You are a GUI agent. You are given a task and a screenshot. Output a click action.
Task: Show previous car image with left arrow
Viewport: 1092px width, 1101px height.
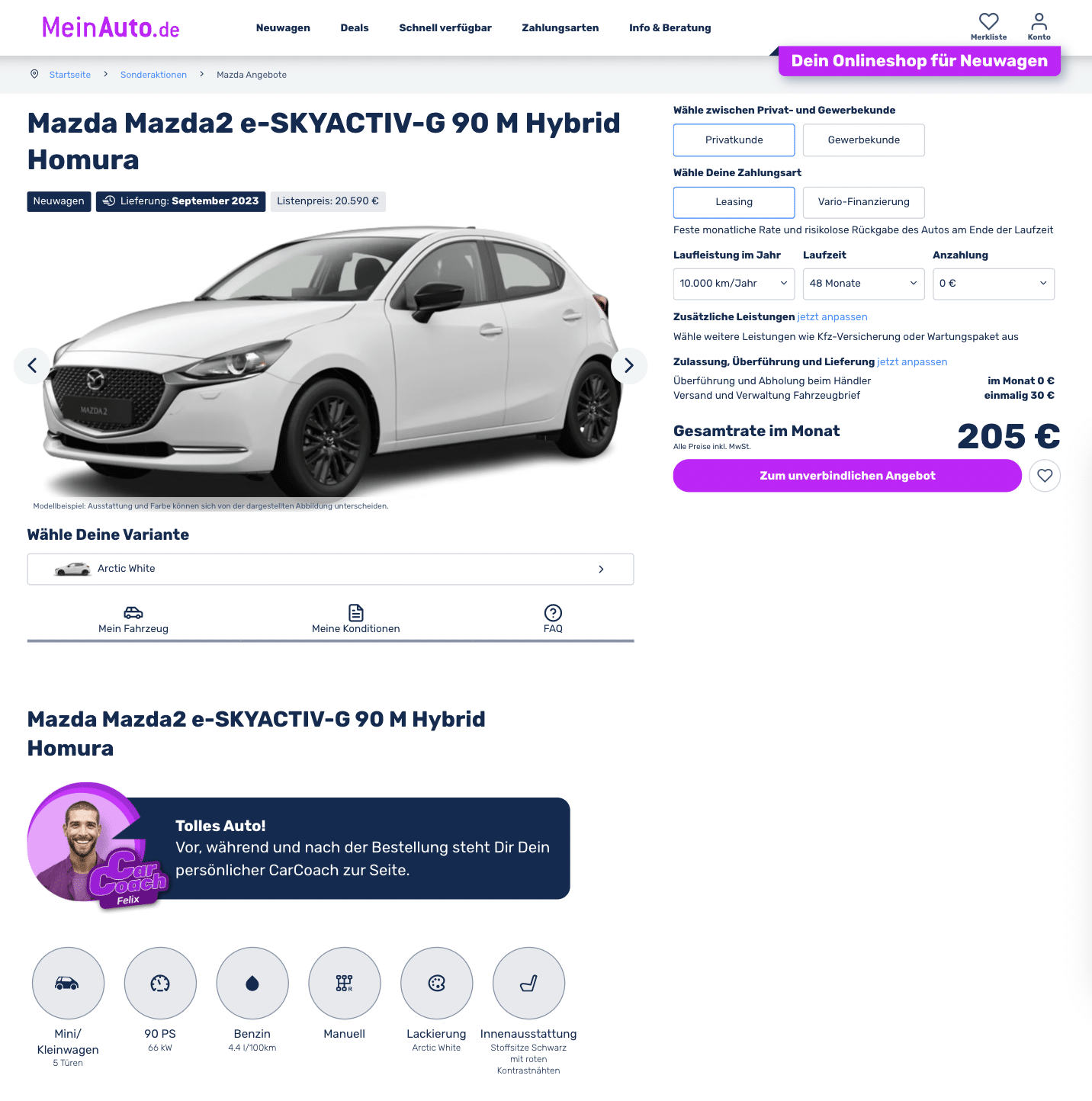pos(32,366)
